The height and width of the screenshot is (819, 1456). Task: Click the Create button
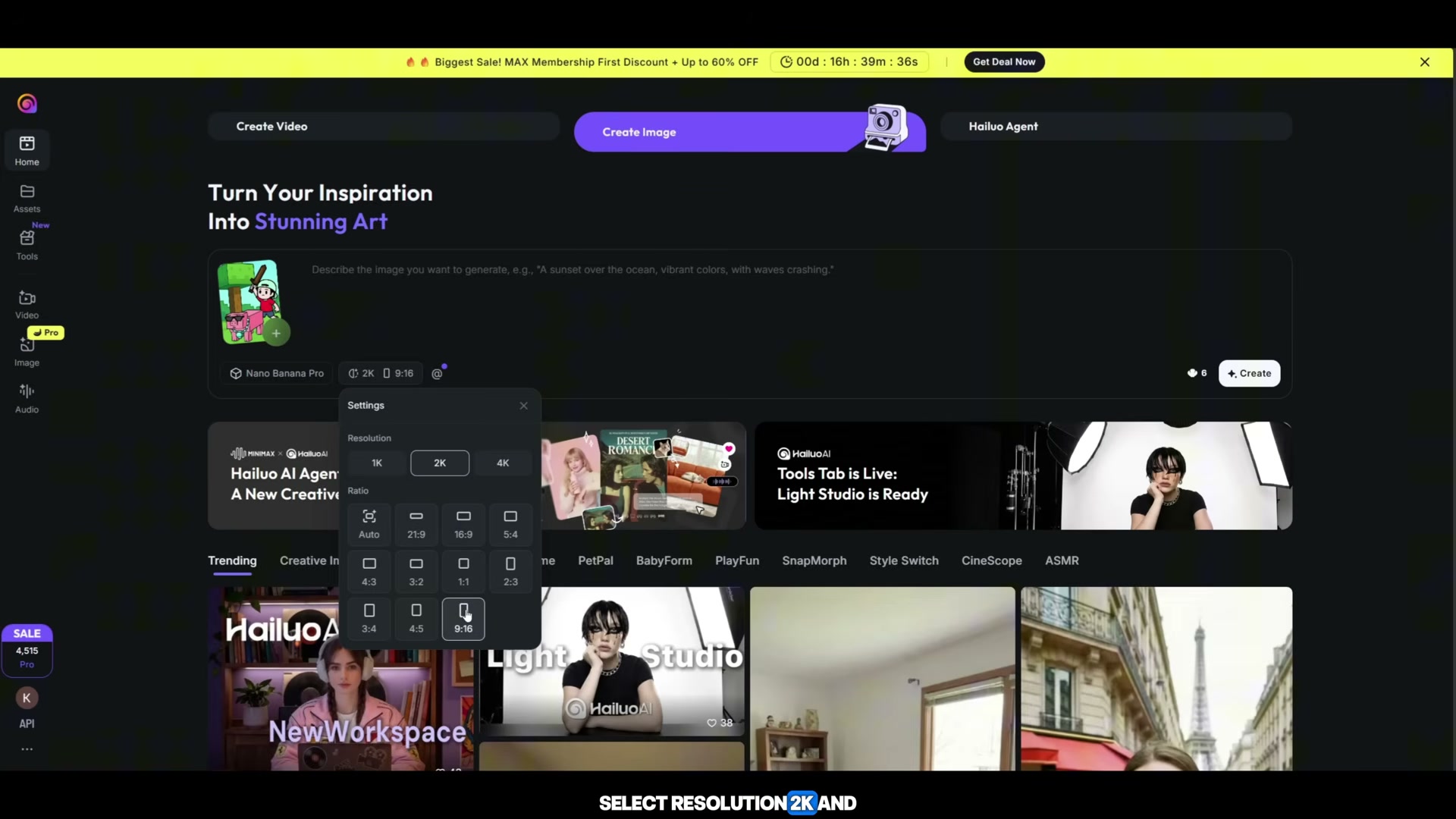1249,373
